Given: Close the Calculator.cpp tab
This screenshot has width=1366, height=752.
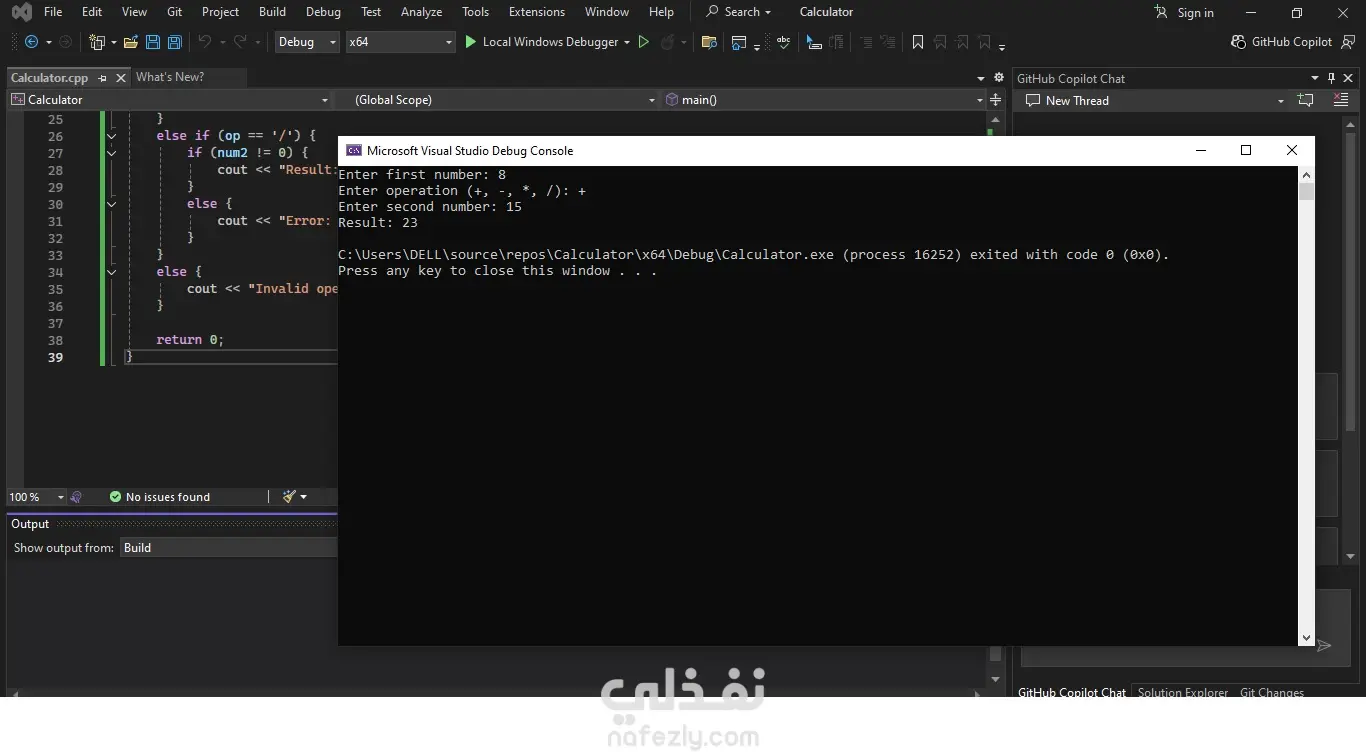Looking at the screenshot, I should pos(121,78).
